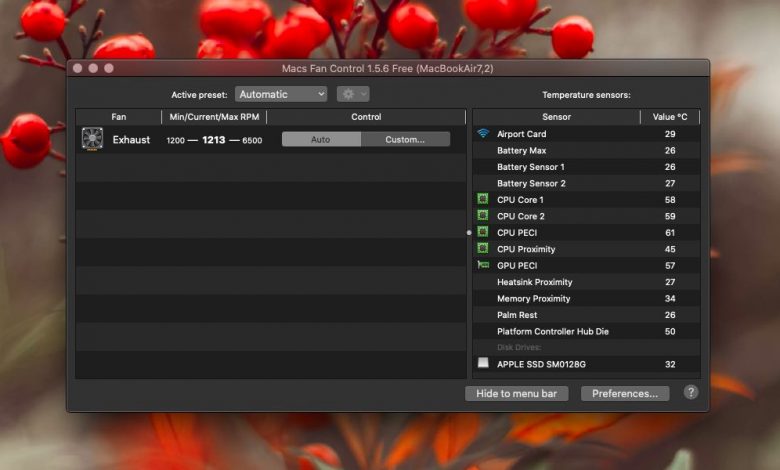Screen dimensions: 780x470
Task: Click the APPLE SSD drive icon
Action: click(483, 363)
